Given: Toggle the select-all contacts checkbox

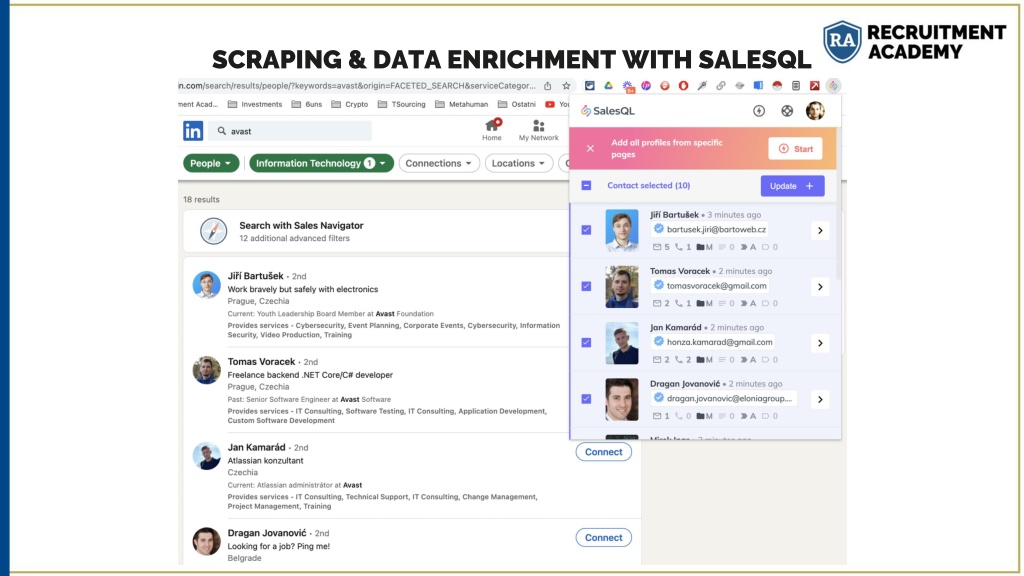Looking at the screenshot, I should click(x=586, y=185).
